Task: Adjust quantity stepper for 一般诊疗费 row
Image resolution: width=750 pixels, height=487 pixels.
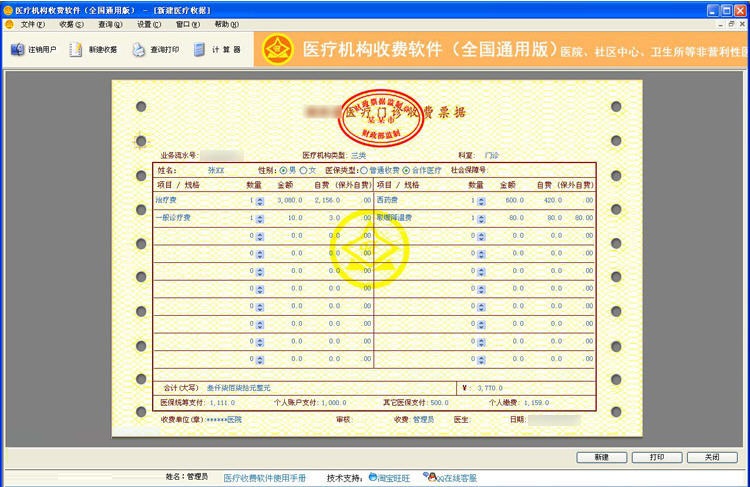Action: (260, 219)
